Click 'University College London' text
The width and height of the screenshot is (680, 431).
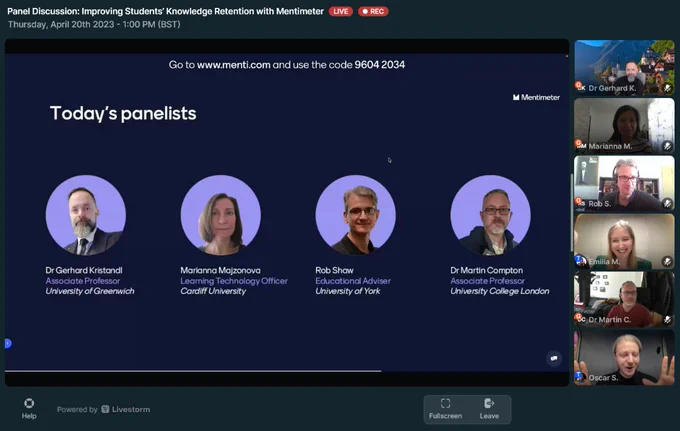500,291
